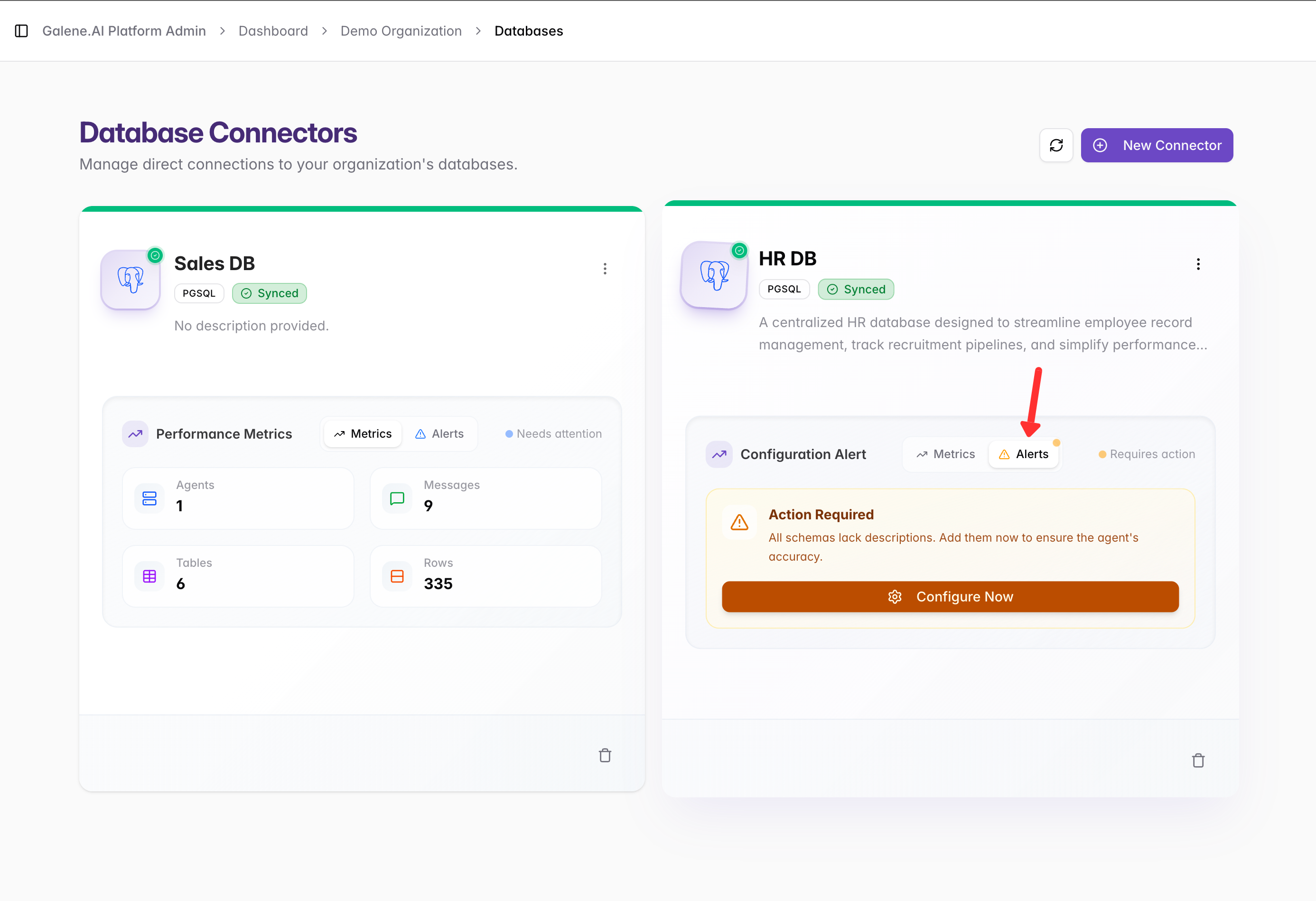
Task: Click the New Connector button
Action: coord(1157,146)
